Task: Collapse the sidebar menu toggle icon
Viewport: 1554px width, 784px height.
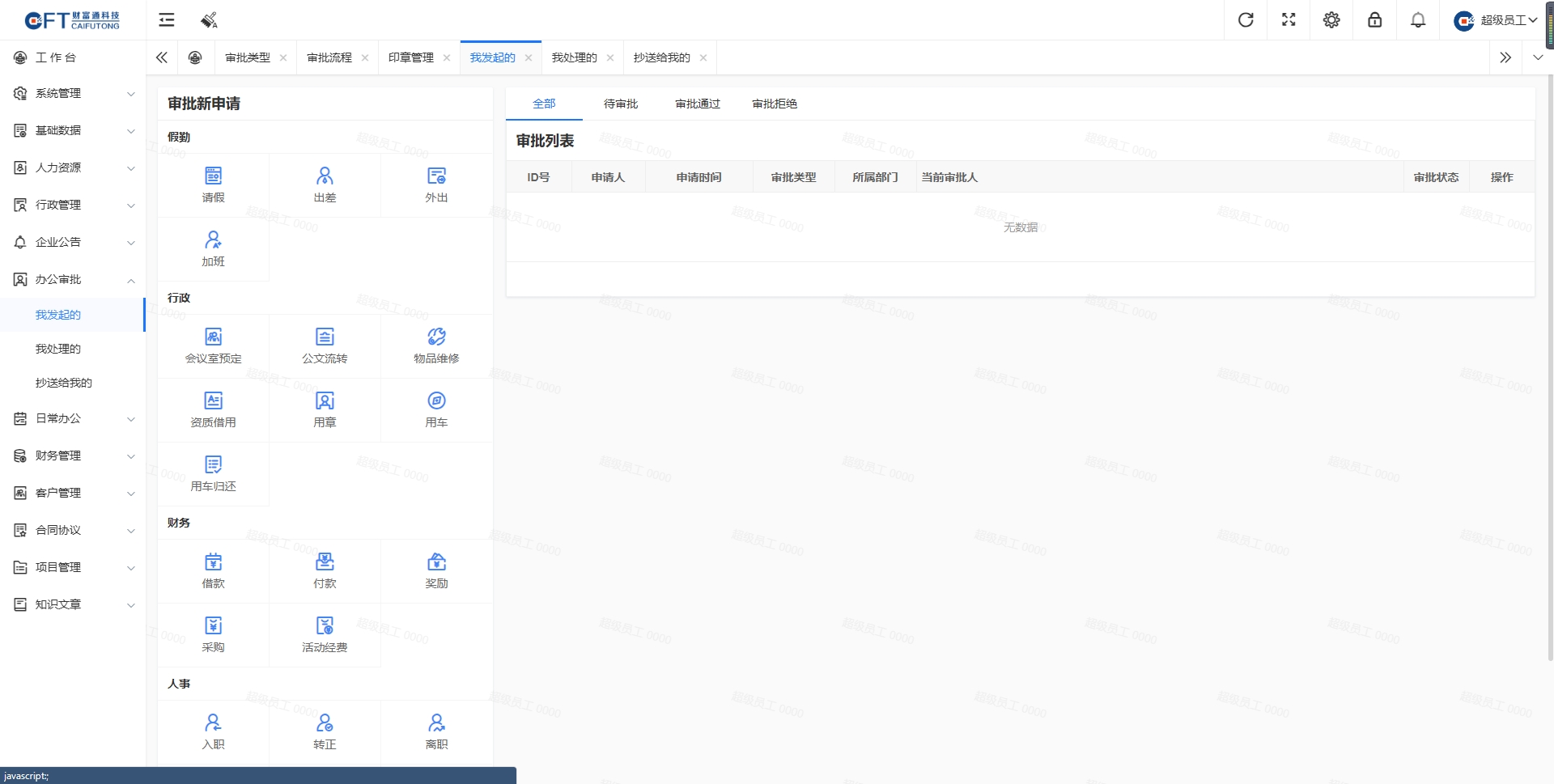Action: tap(167, 20)
